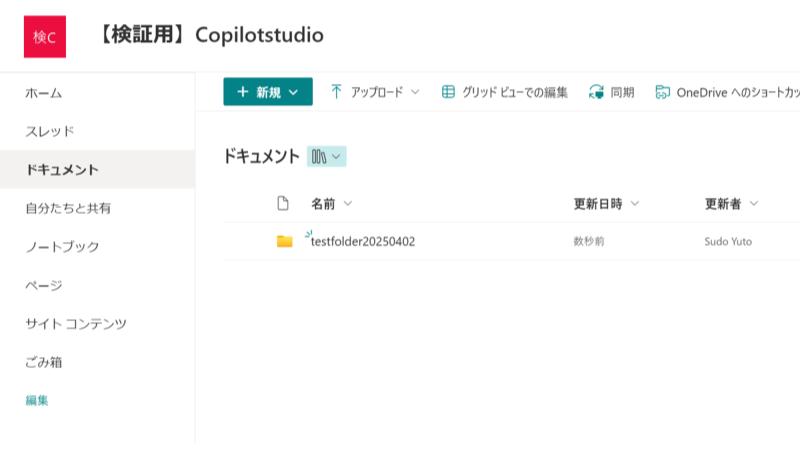Click the OneDrive shortcut icon
800x450 pixels.
tap(662, 92)
